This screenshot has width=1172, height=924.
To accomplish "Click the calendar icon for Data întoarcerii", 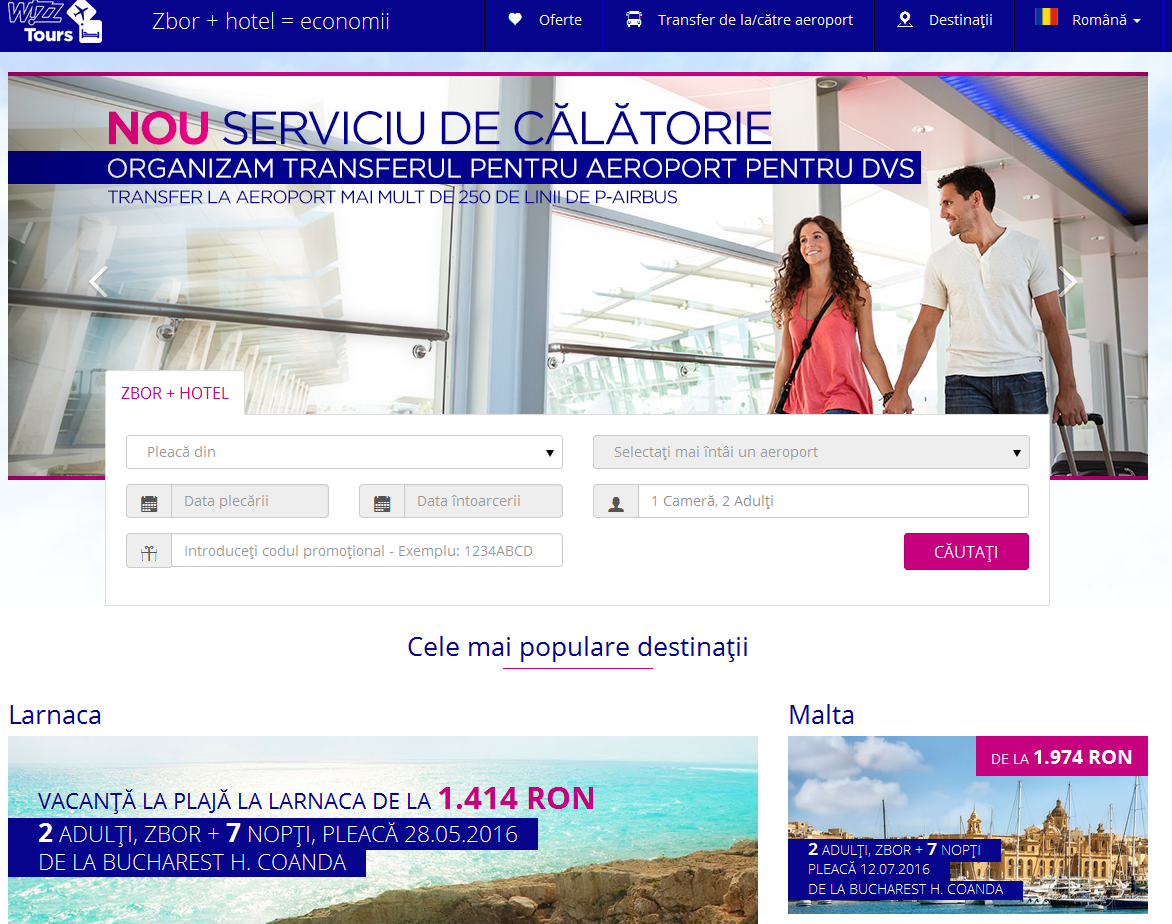I will [x=382, y=502].
